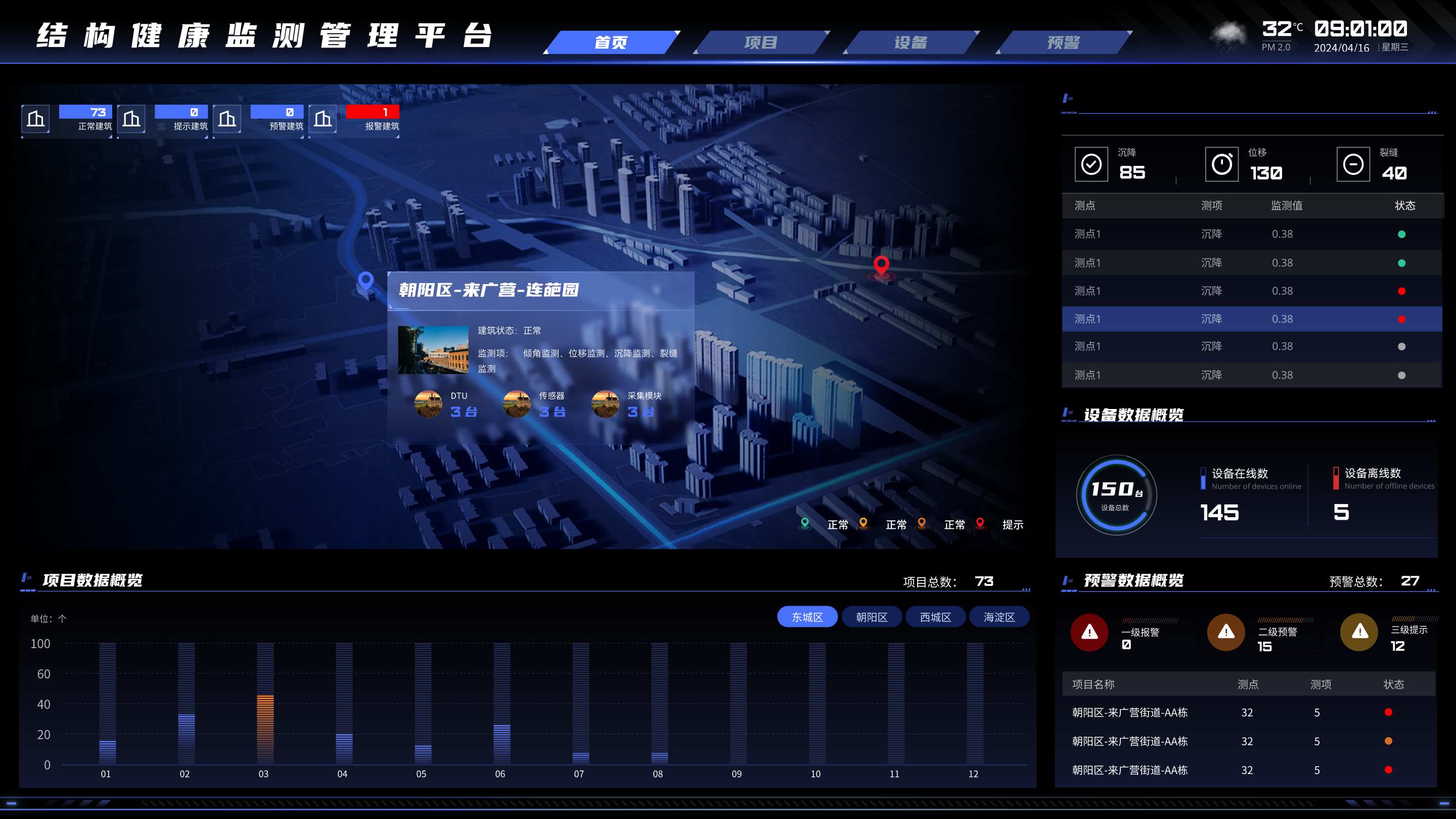Click the 正常建筑 building icon
This screenshot has height=819, width=1456.
coord(35,119)
